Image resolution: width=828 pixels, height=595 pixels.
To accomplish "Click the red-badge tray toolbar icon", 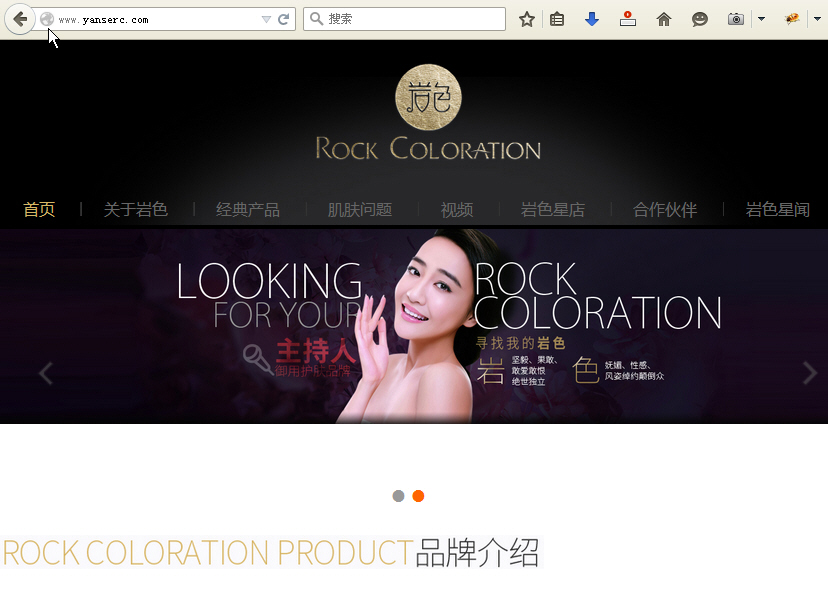I will tap(627, 19).
